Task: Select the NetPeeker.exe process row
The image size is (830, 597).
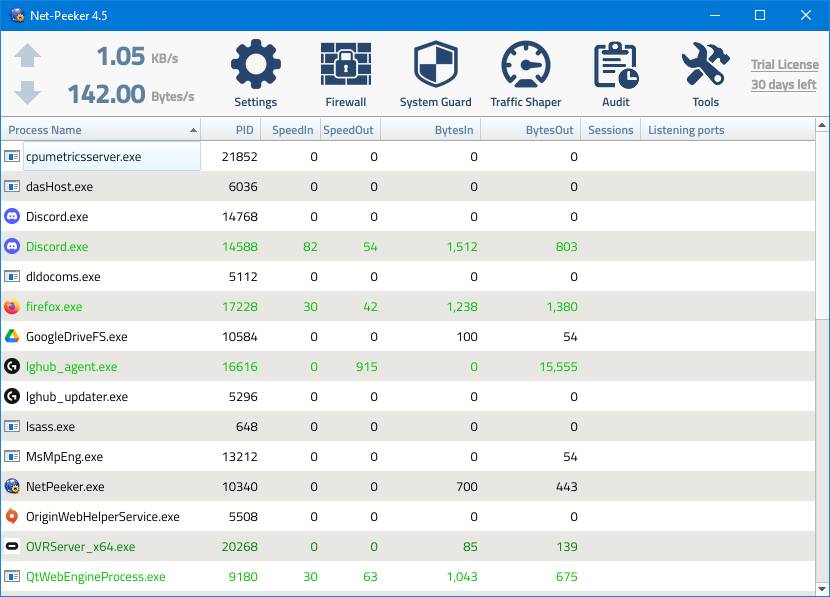Action: [408, 486]
